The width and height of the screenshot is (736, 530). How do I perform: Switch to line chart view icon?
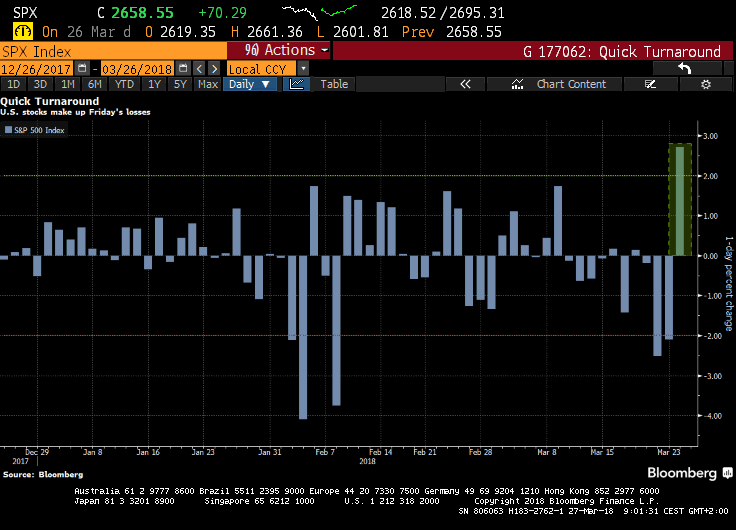point(296,84)
